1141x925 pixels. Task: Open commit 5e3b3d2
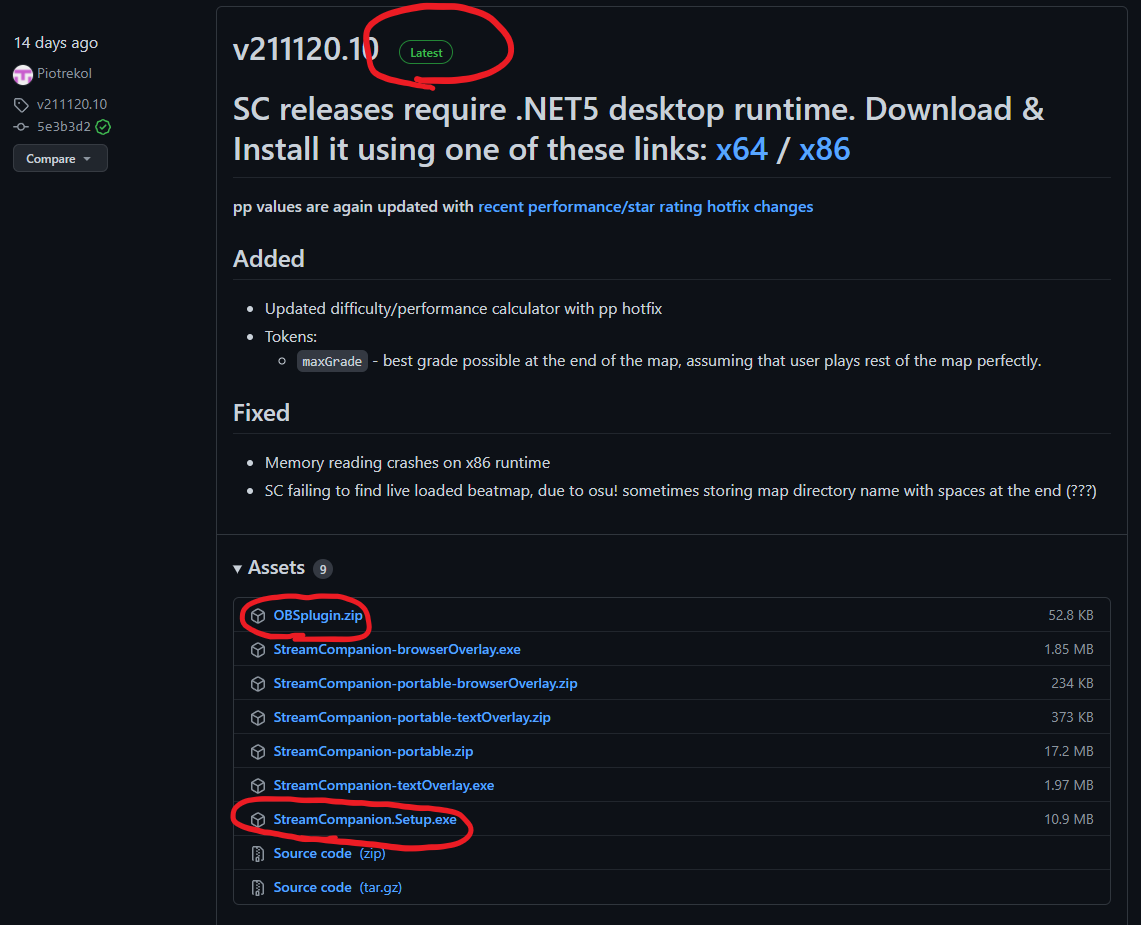[x=64, y=127]
